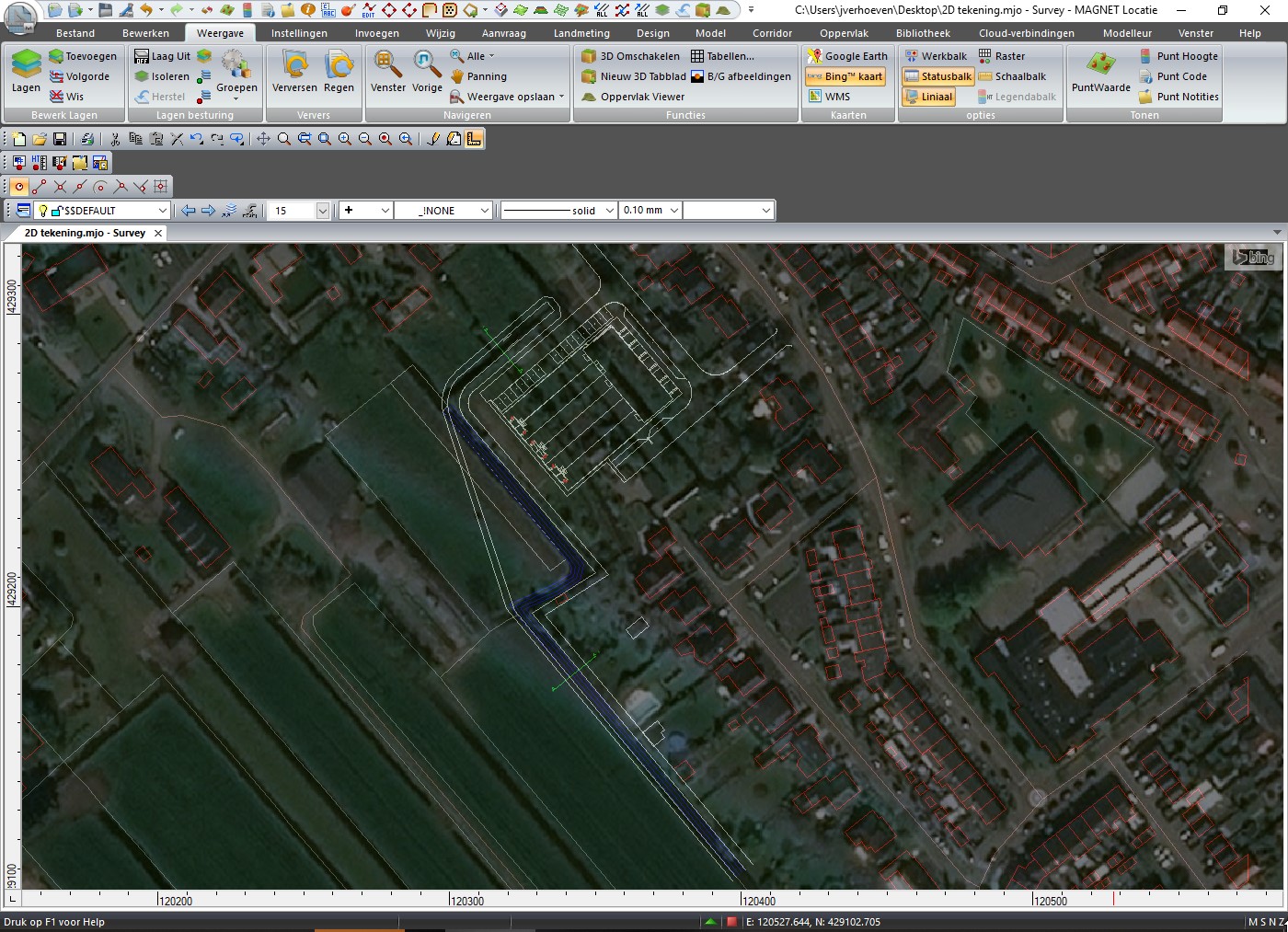The image size is (1288, 932).
Task: Disable the Liniaal ruler display
Action: pos(928,97)
